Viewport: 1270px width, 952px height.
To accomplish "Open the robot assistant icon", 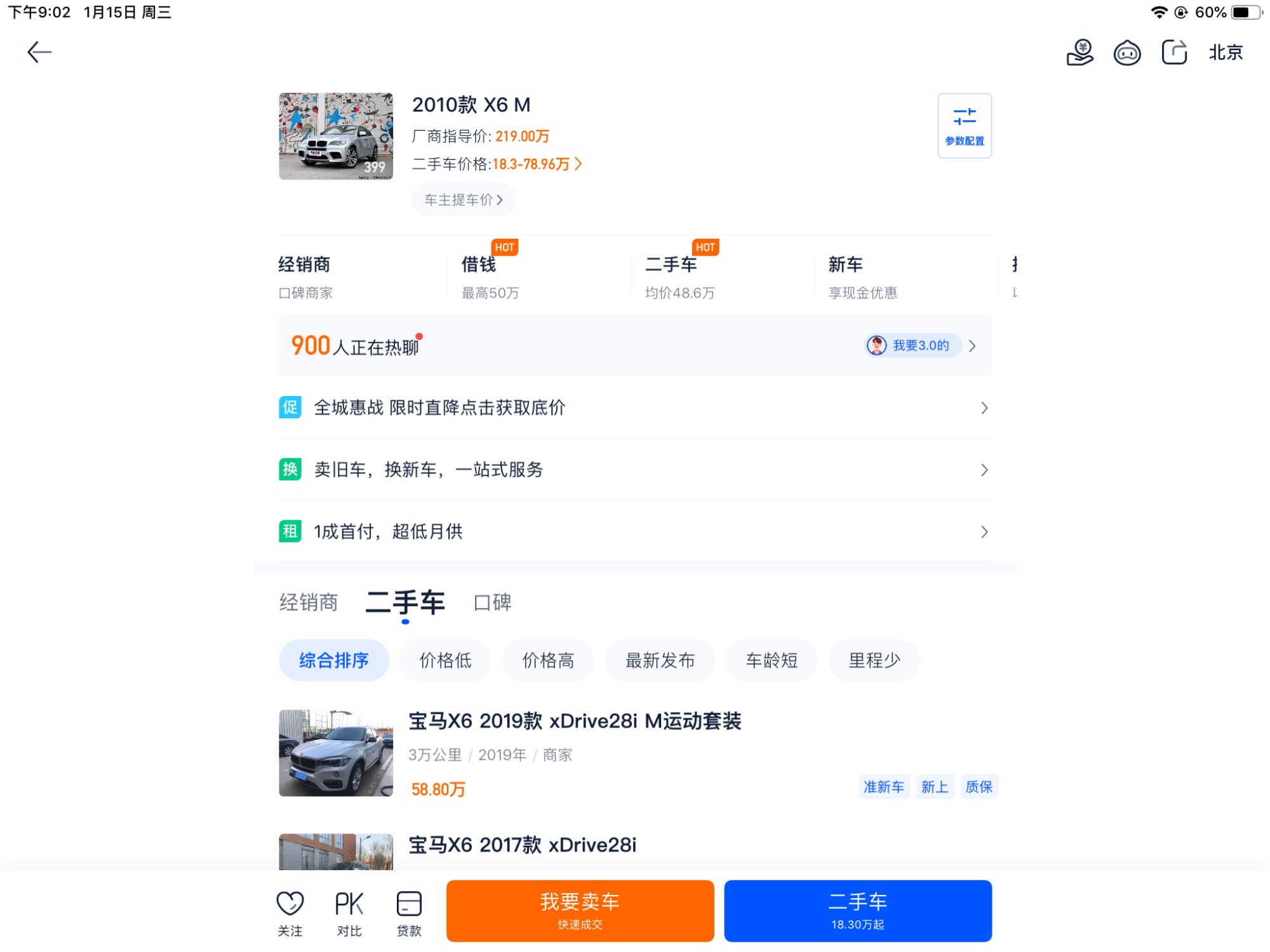I will (x=1127, y=53).
